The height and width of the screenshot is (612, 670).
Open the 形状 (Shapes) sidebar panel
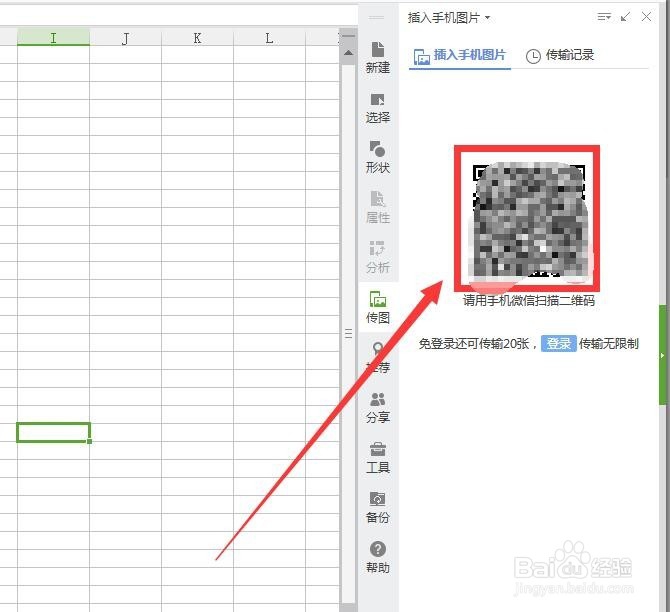click(378, 158)
